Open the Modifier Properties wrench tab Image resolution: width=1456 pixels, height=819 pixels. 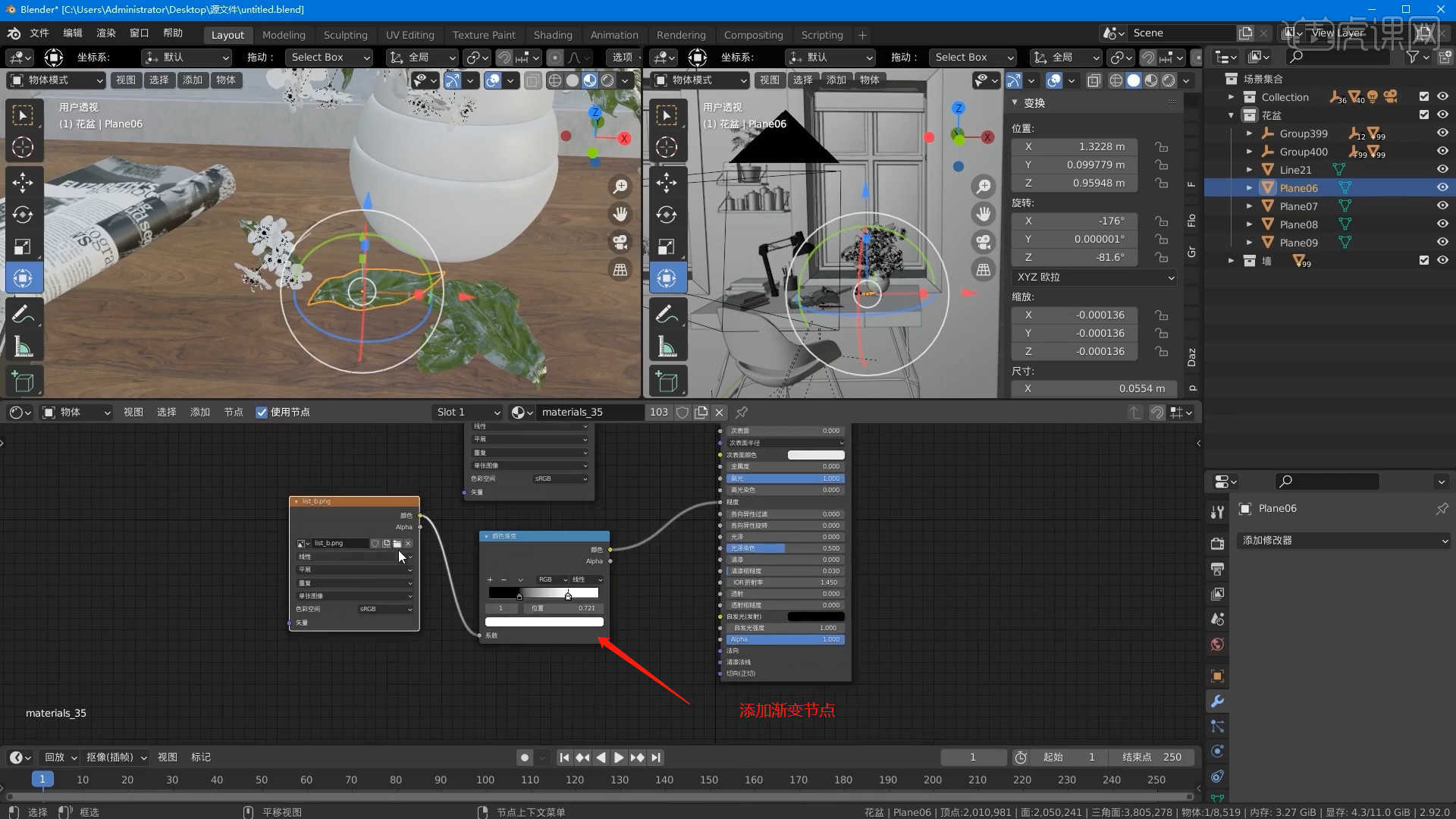click(x=1217, y=701)
